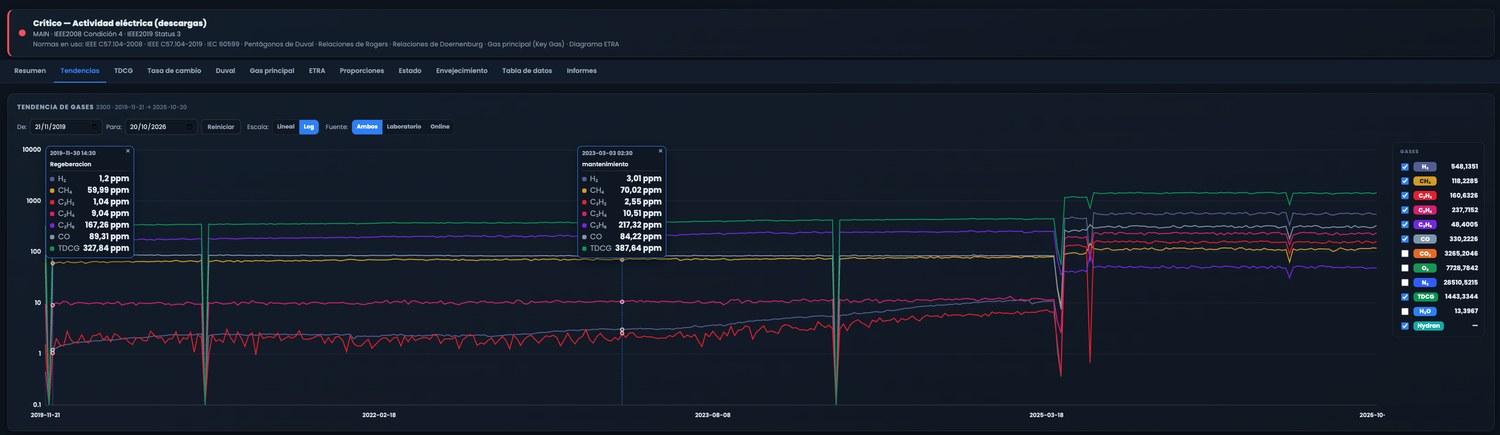Select Online as data source

click(x=440, y=127)
